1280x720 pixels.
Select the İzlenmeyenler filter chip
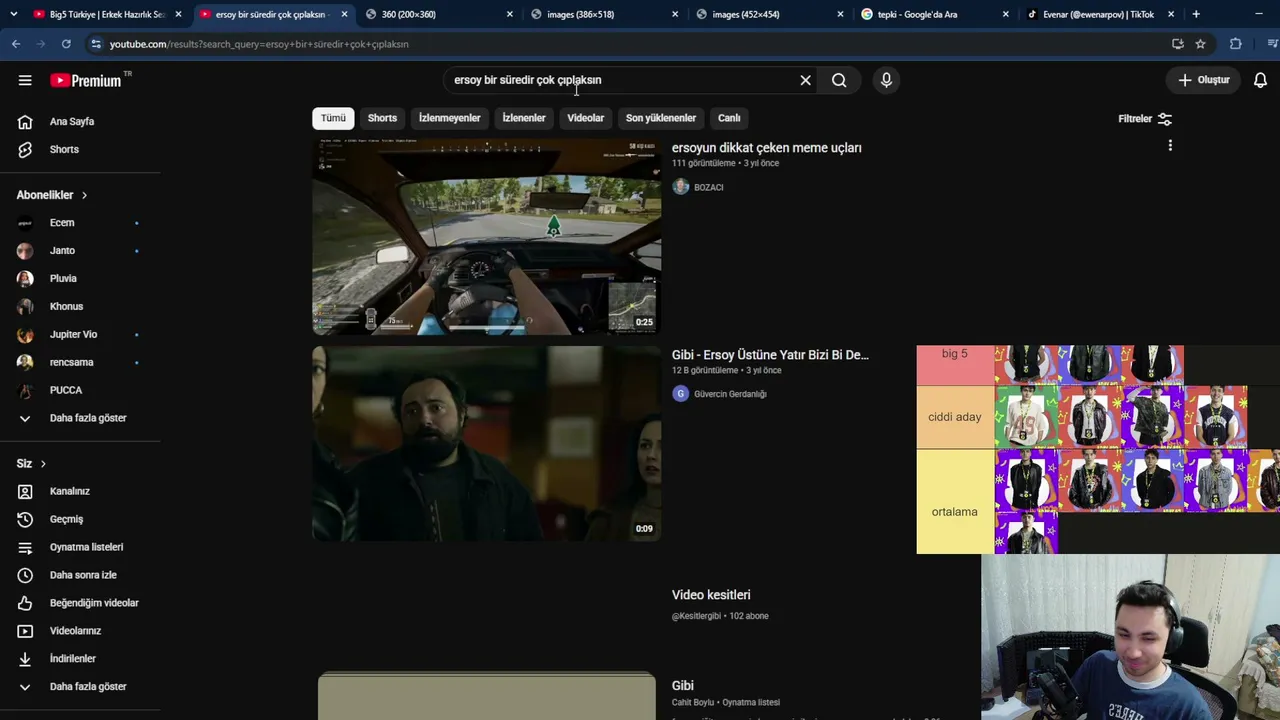(449, 118)
